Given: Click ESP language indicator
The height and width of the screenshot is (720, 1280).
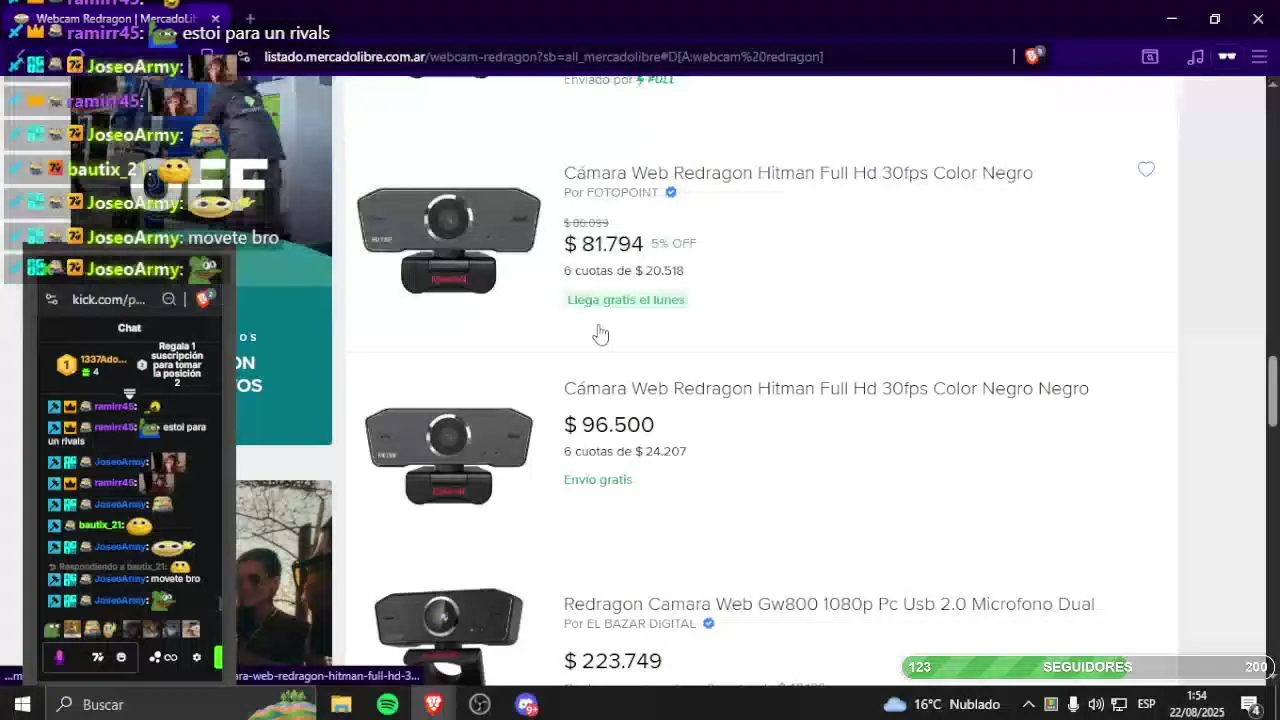Looking at the screenshot, I should coord(1146,704).
